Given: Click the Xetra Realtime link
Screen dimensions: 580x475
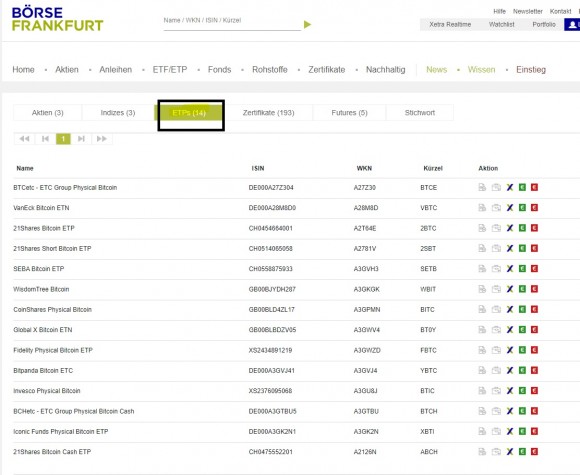Looking at the screenshot, I should pyautogui.click(x=450, y=24).
